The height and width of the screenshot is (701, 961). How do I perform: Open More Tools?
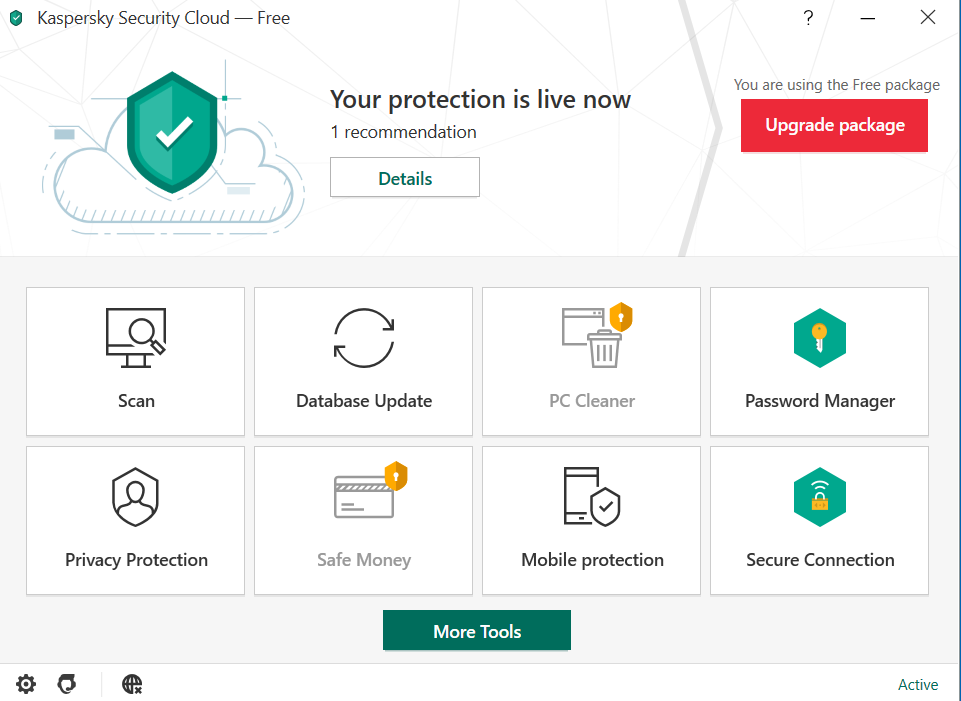click(477, 630)
